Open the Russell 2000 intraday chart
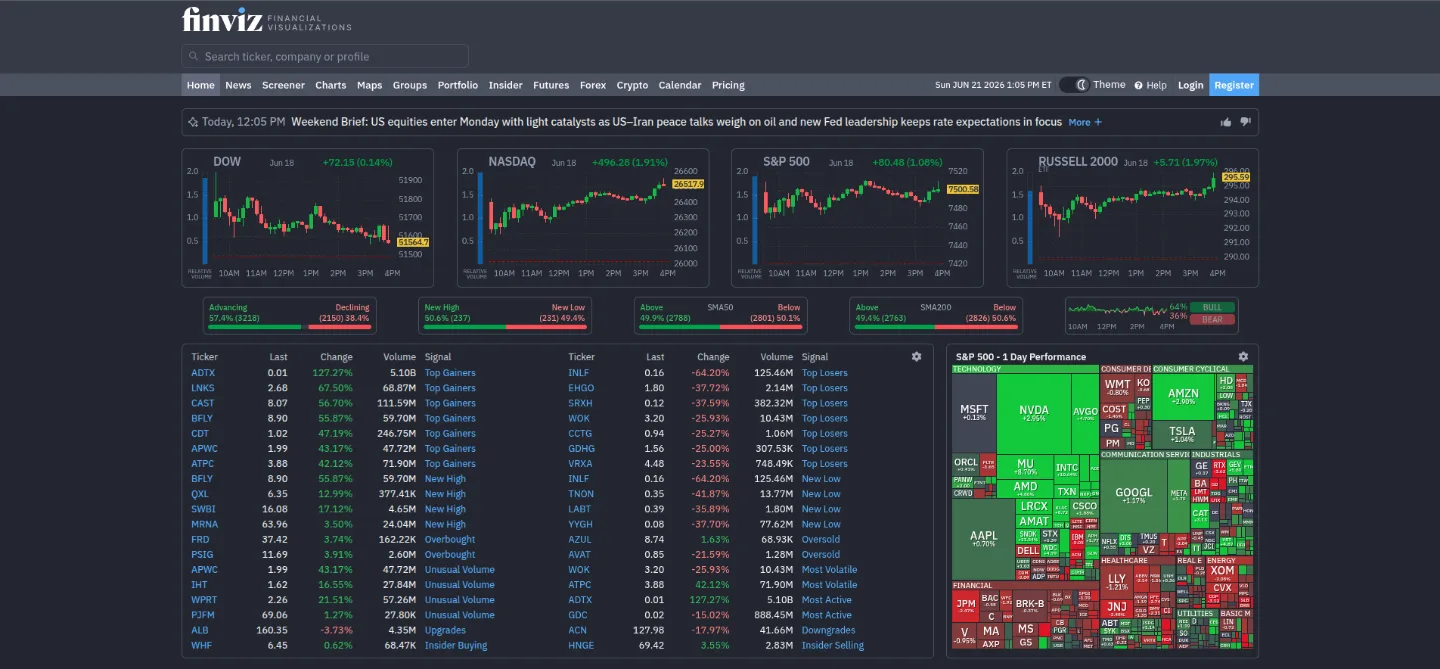This screenshot has width=1440, height=669. 1132,218
